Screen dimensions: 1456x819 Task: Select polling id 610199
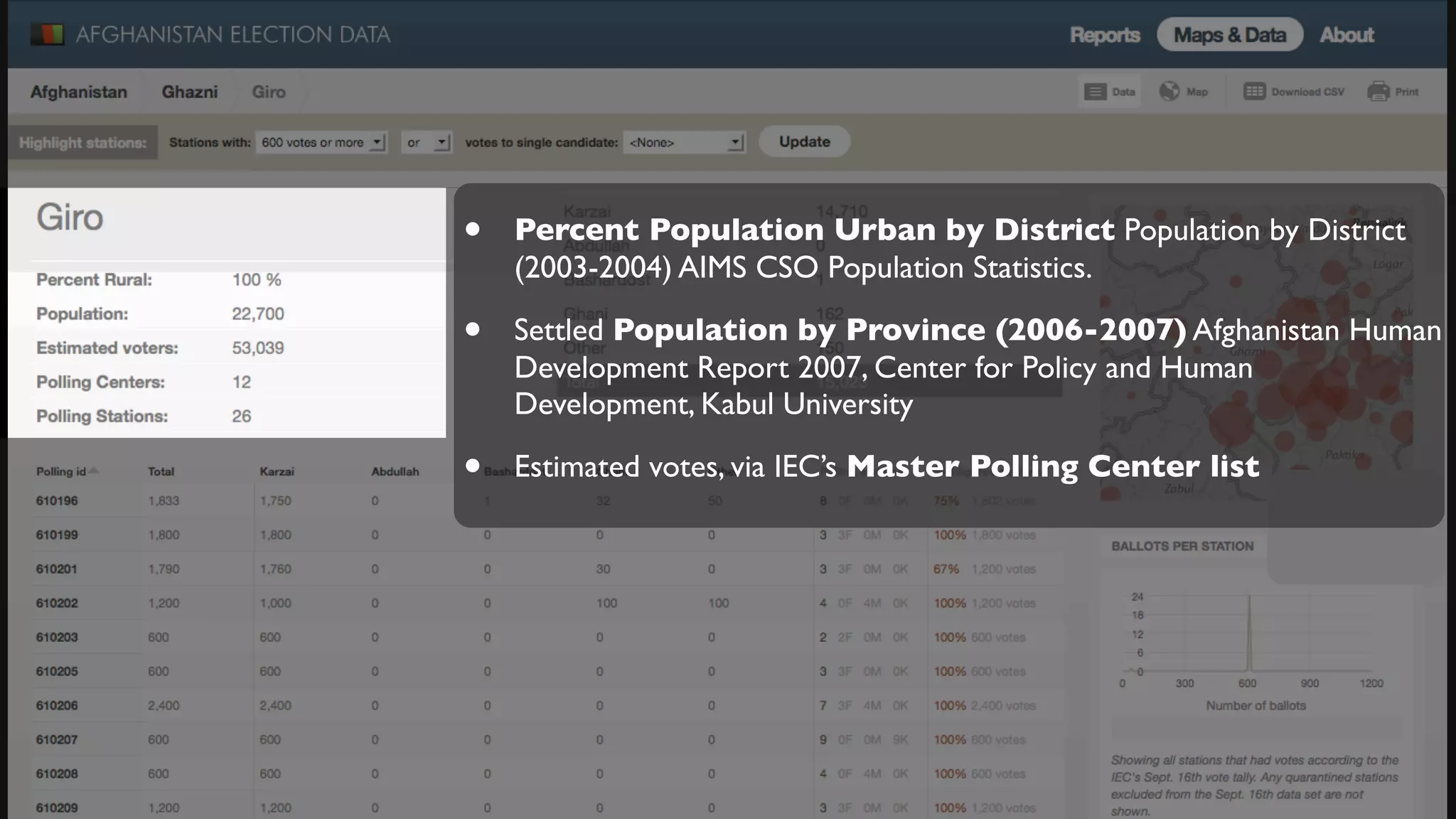pos(57,535)
